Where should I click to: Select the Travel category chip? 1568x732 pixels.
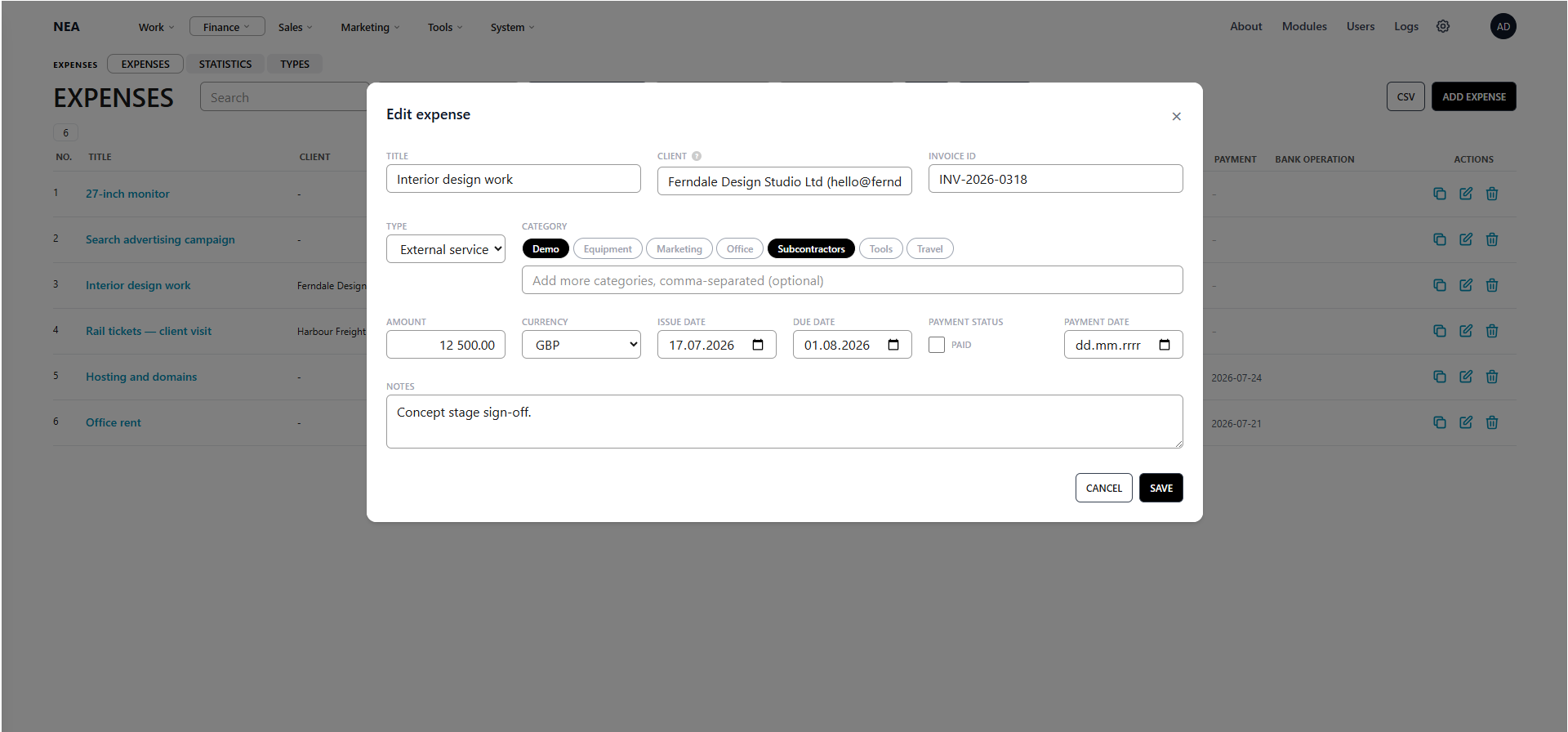(x=929, y=249)
